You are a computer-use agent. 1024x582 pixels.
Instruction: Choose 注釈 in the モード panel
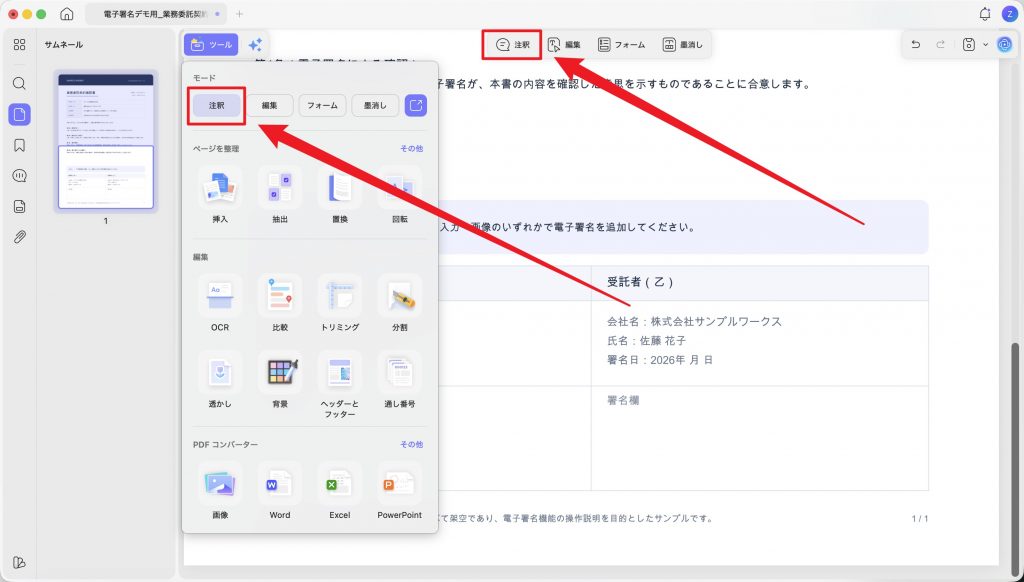(x=217, y=105)
